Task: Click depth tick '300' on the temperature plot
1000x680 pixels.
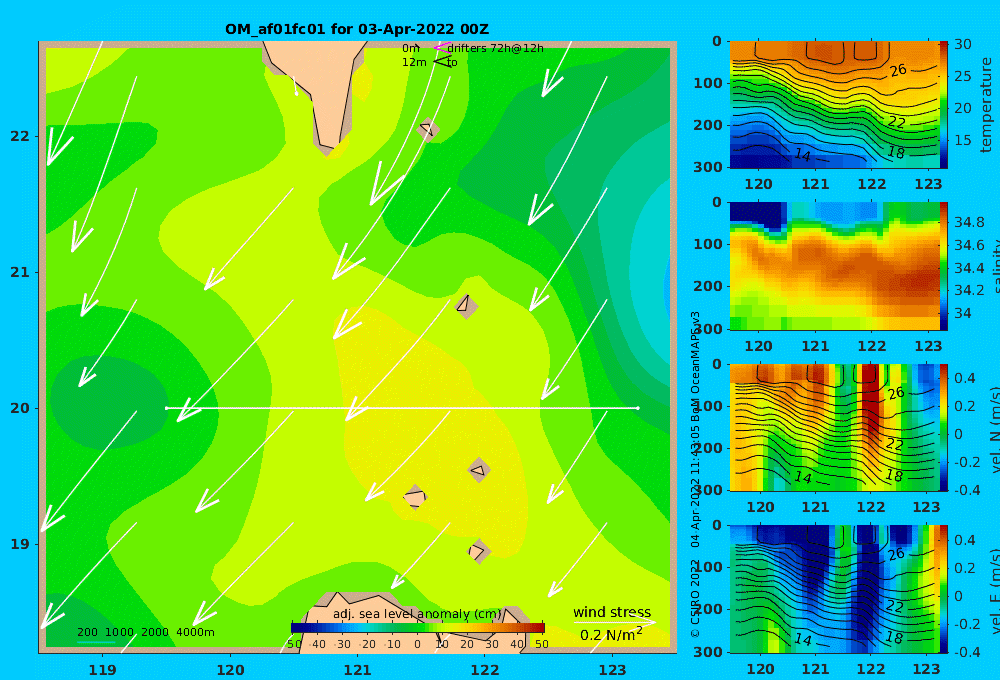Action: tap(708, 166)
